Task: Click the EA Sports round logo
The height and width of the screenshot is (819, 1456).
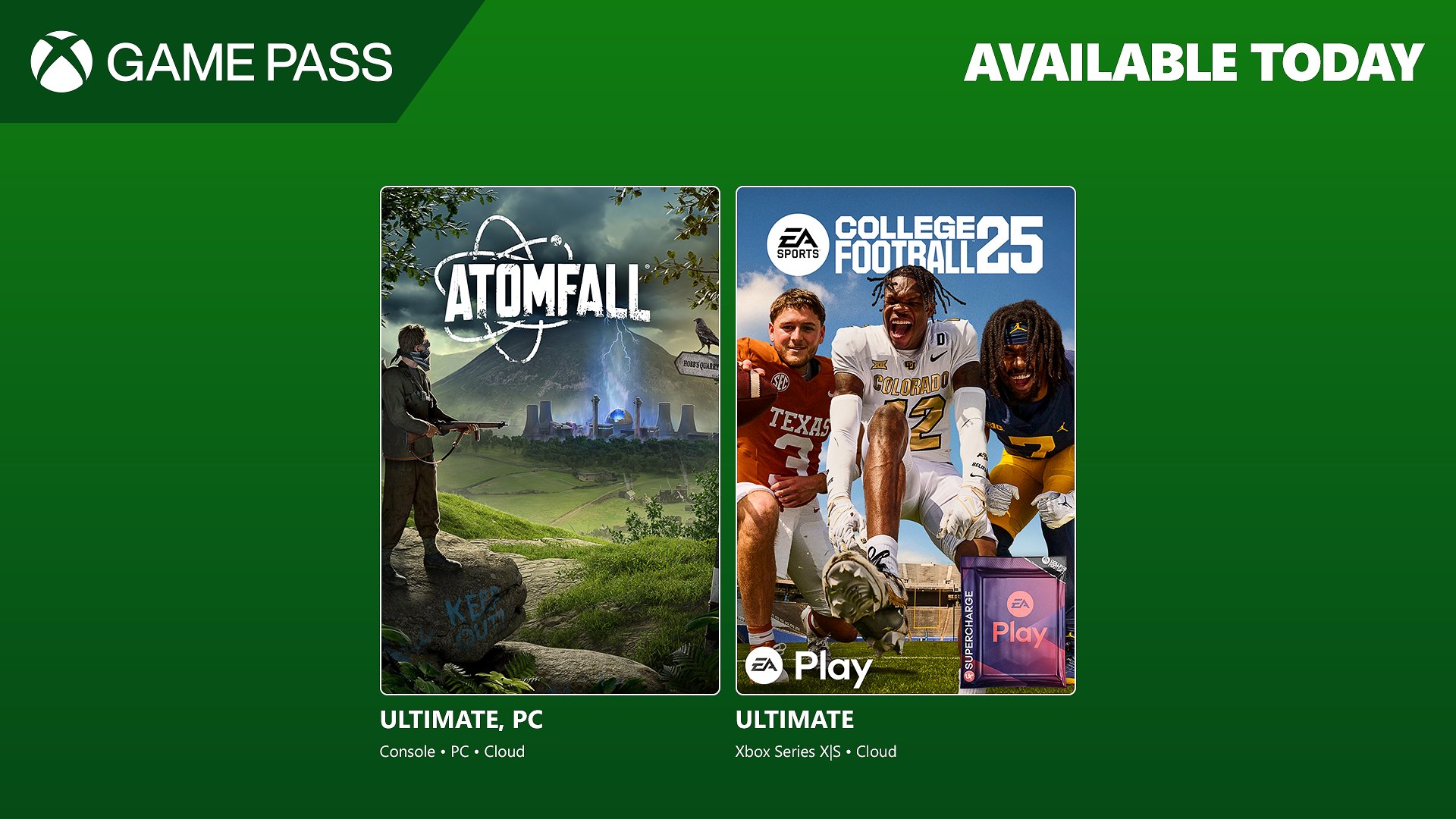Action: click(798, 245)
